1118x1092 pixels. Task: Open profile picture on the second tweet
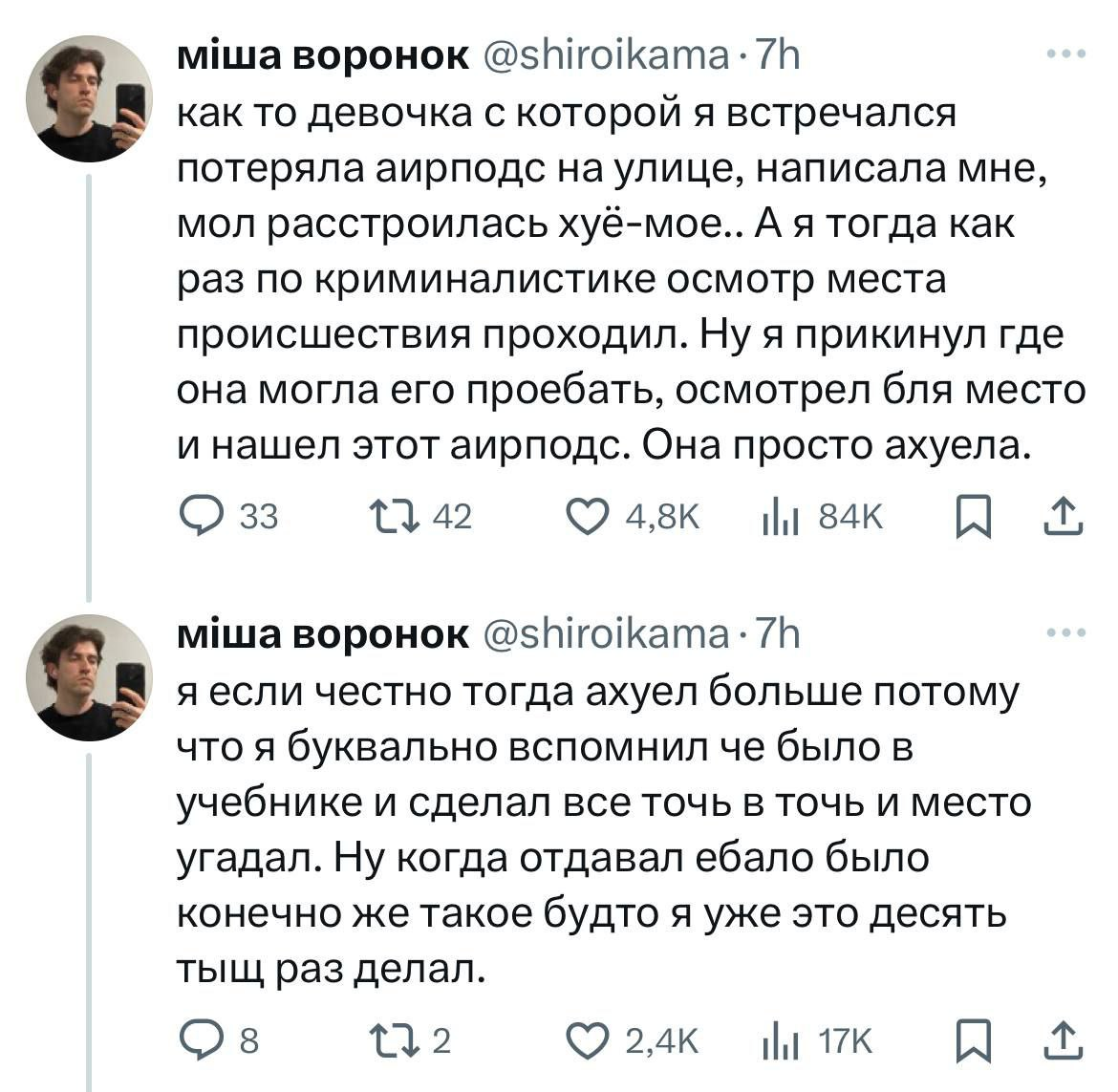[x=89, y=677]
